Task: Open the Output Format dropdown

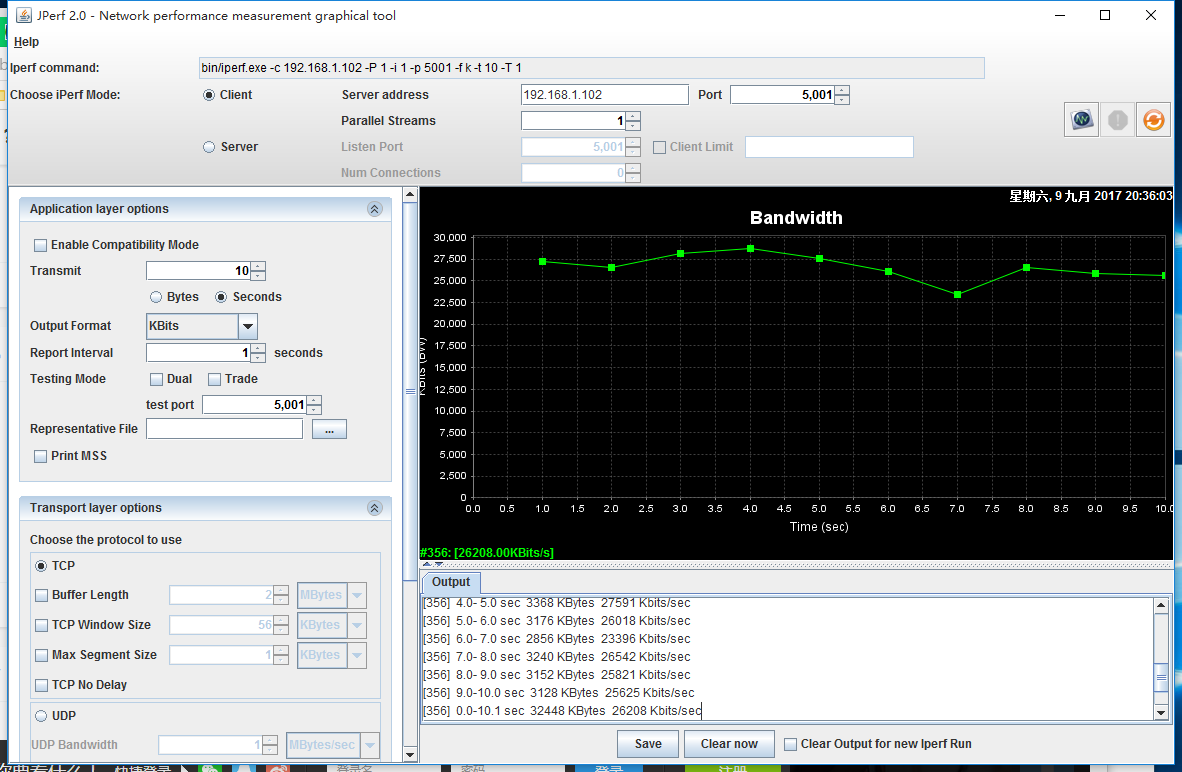Action: [x=248, y=326]
